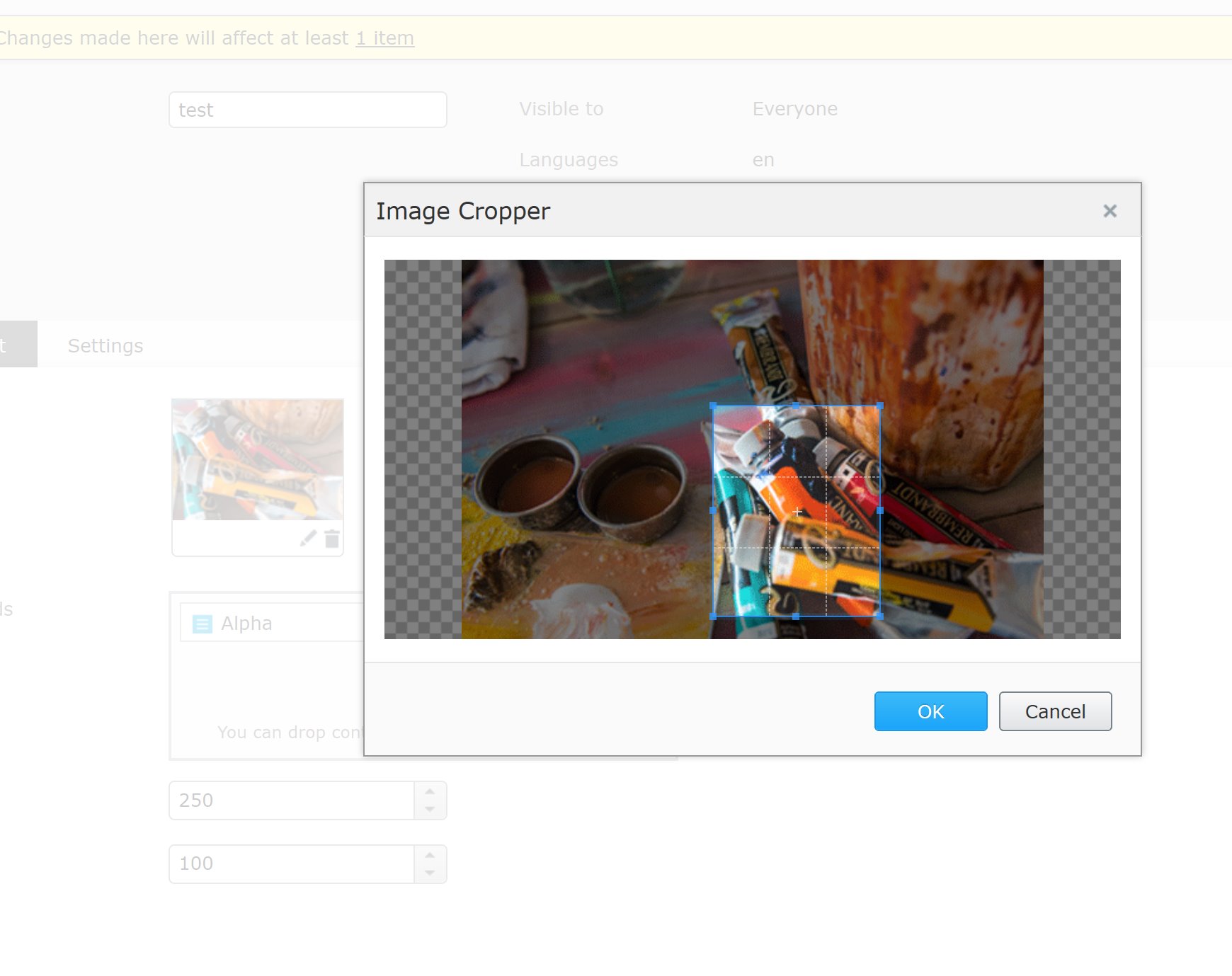Click the trash delete icon under the thumbnail
Image resolution: width=1232 pixels, height=976 pixels.
(332, 539)
